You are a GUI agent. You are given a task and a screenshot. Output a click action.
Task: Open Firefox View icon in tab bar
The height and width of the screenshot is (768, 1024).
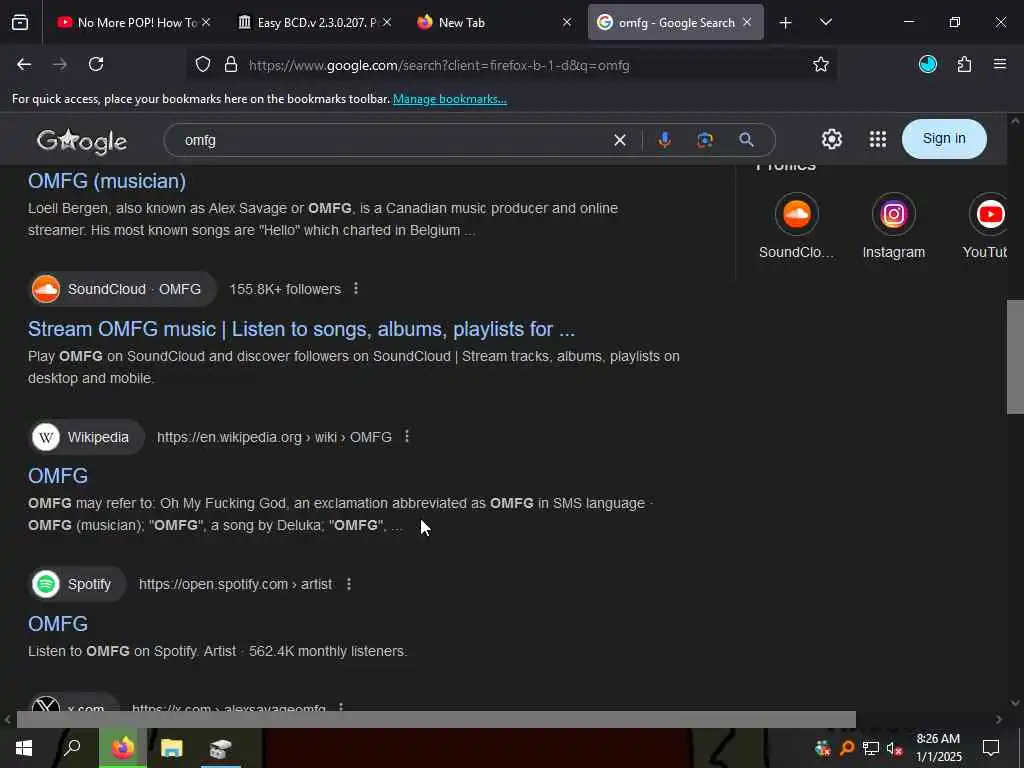point(20,22)
